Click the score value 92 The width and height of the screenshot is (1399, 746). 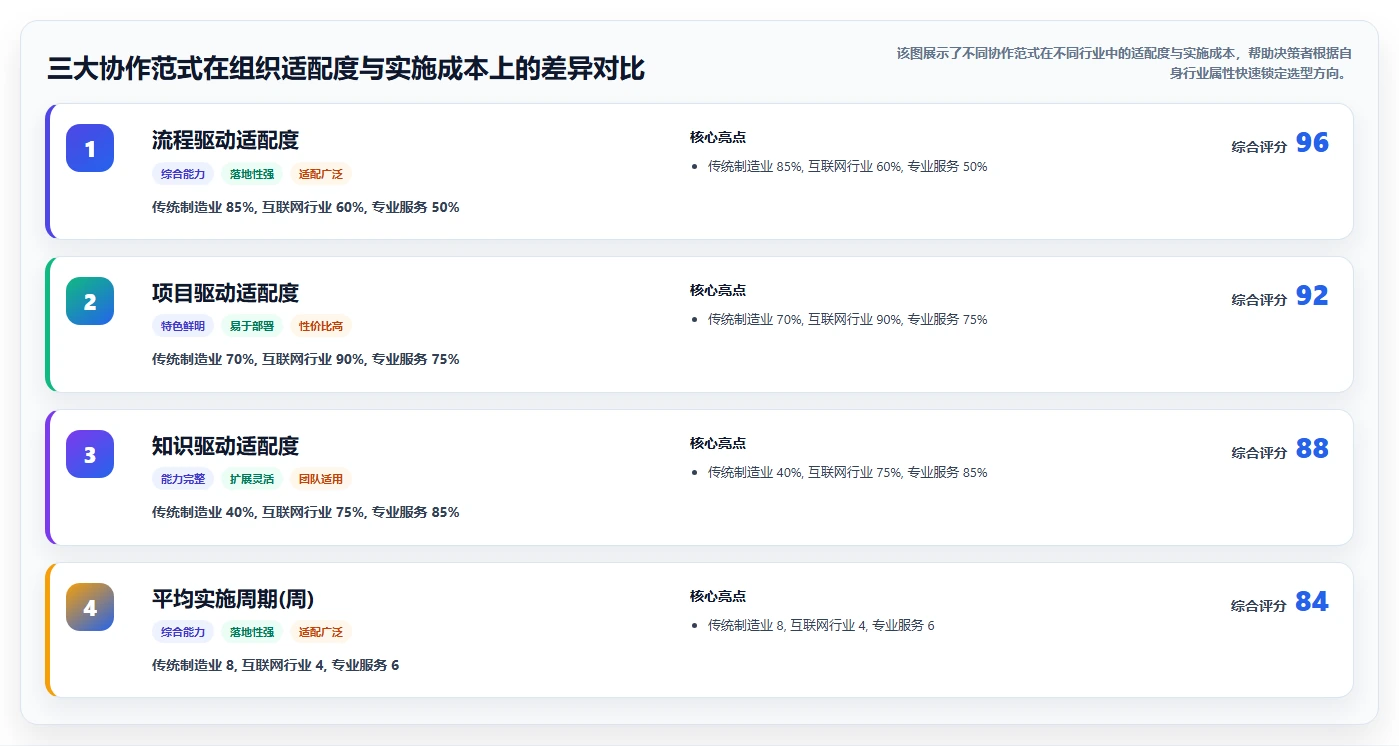(x=1312, y=296)
